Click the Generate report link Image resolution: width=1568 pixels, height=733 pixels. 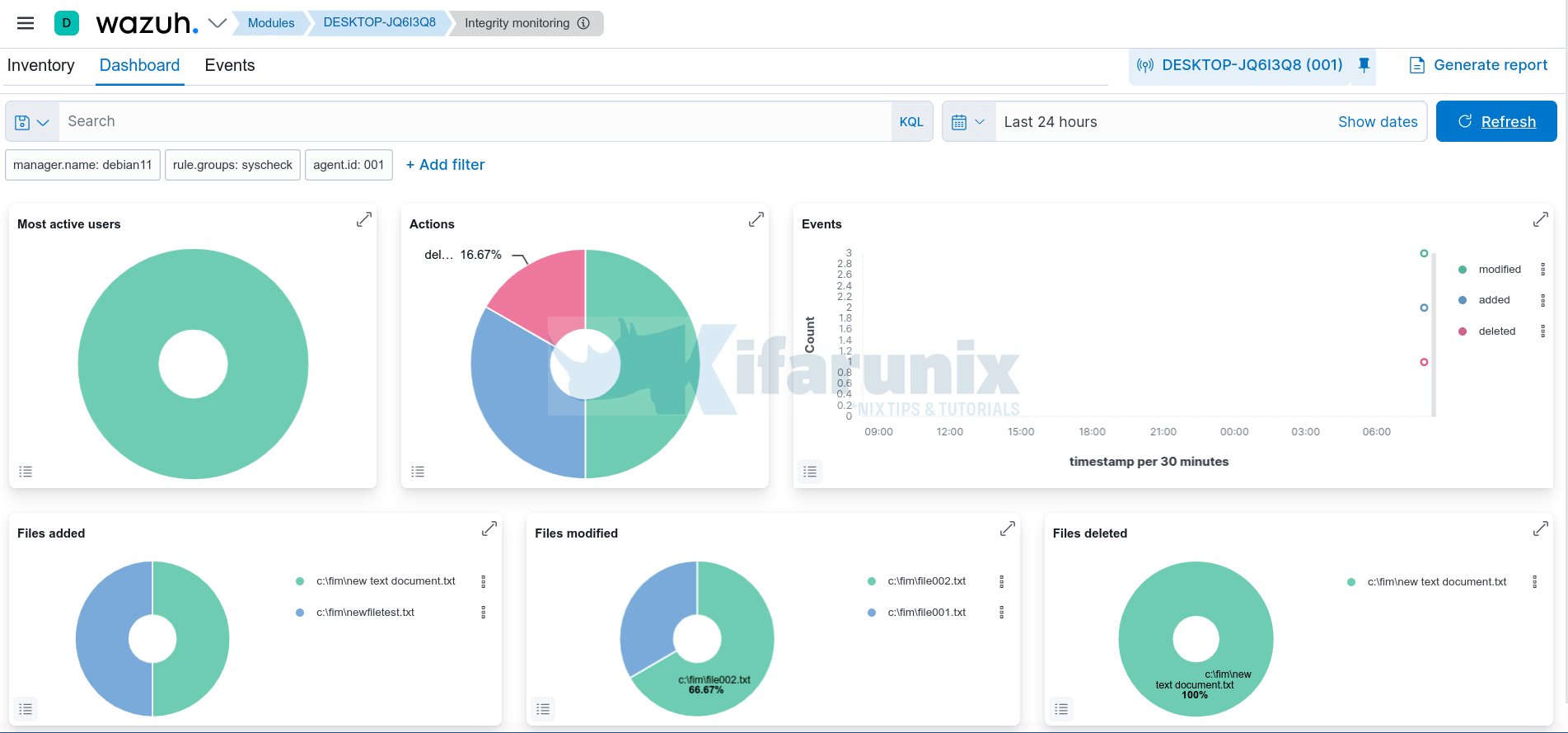[x=1478, y=65]
